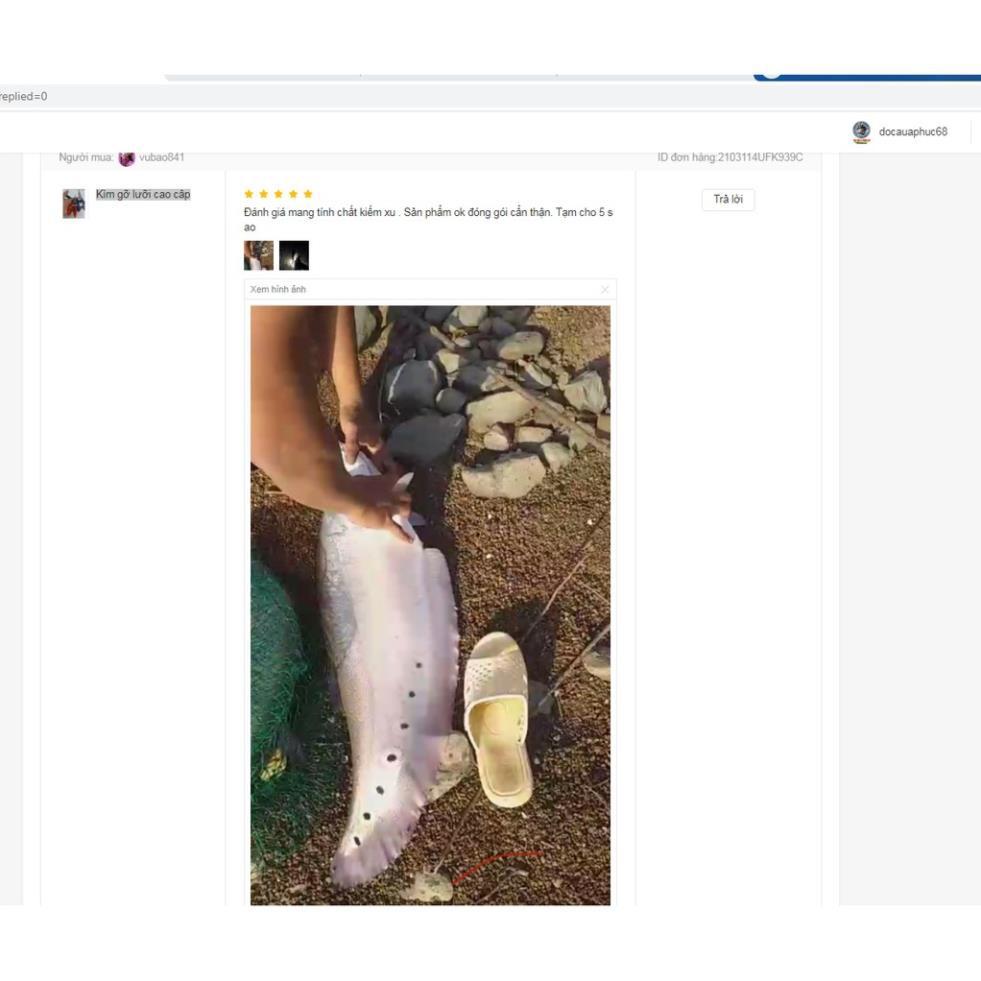This screenshot has width=981, height=981.
Task: Click the browser address bar URL text
Action: click(24, 97)
